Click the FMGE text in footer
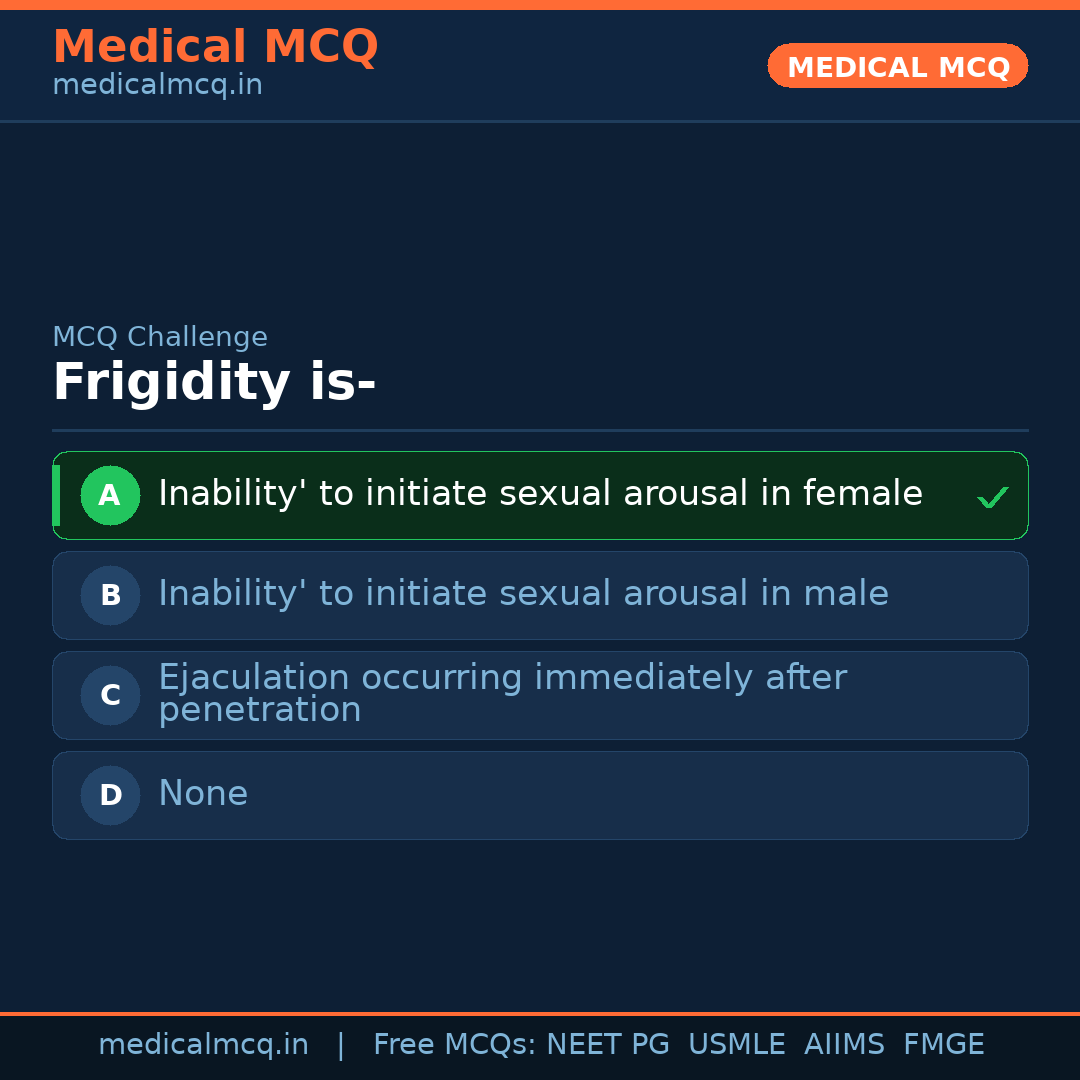This screenshot has height=1080, width=1080. click(943, 1045)
